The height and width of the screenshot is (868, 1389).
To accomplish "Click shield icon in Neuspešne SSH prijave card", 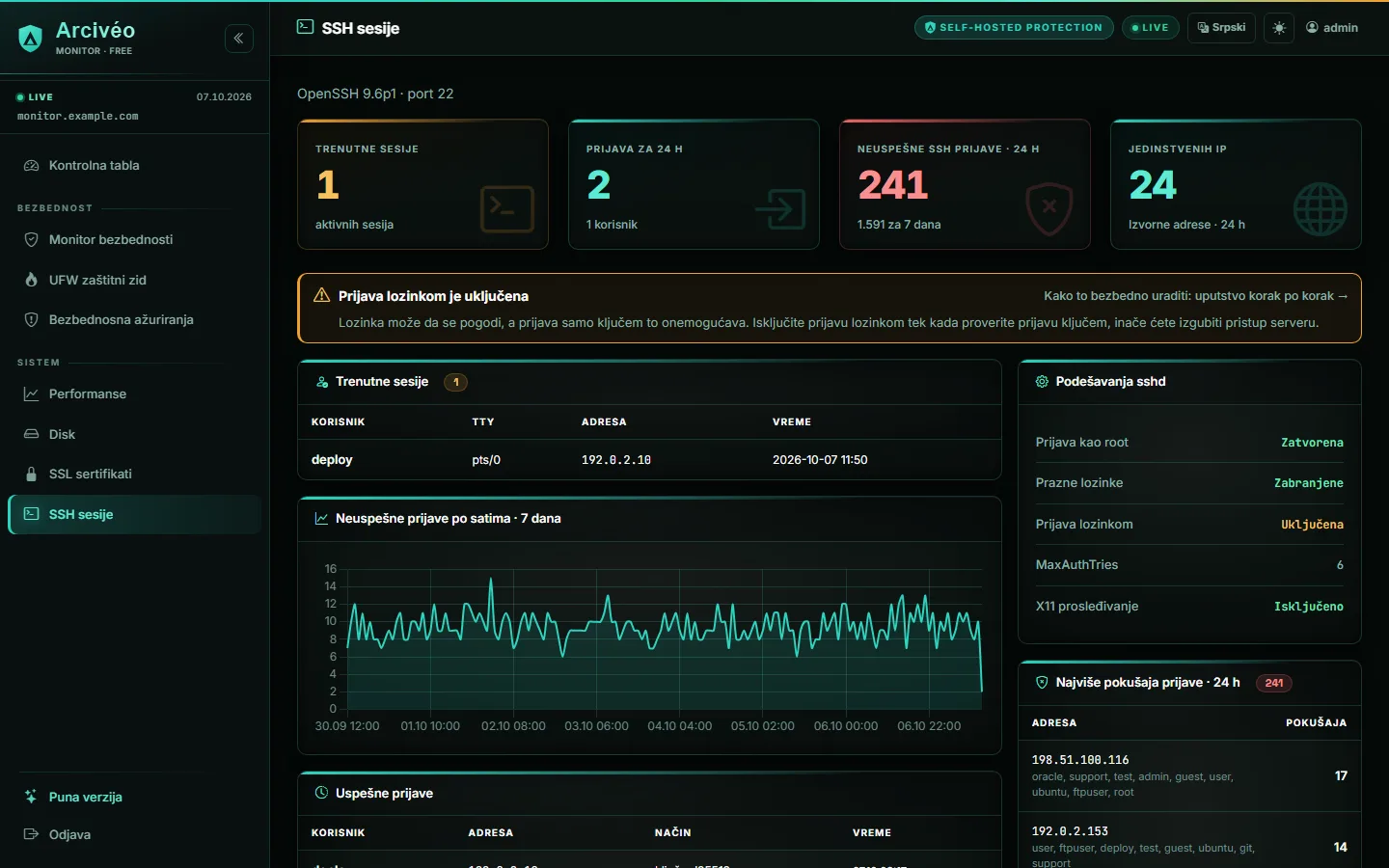I will tap(1049, 209).
